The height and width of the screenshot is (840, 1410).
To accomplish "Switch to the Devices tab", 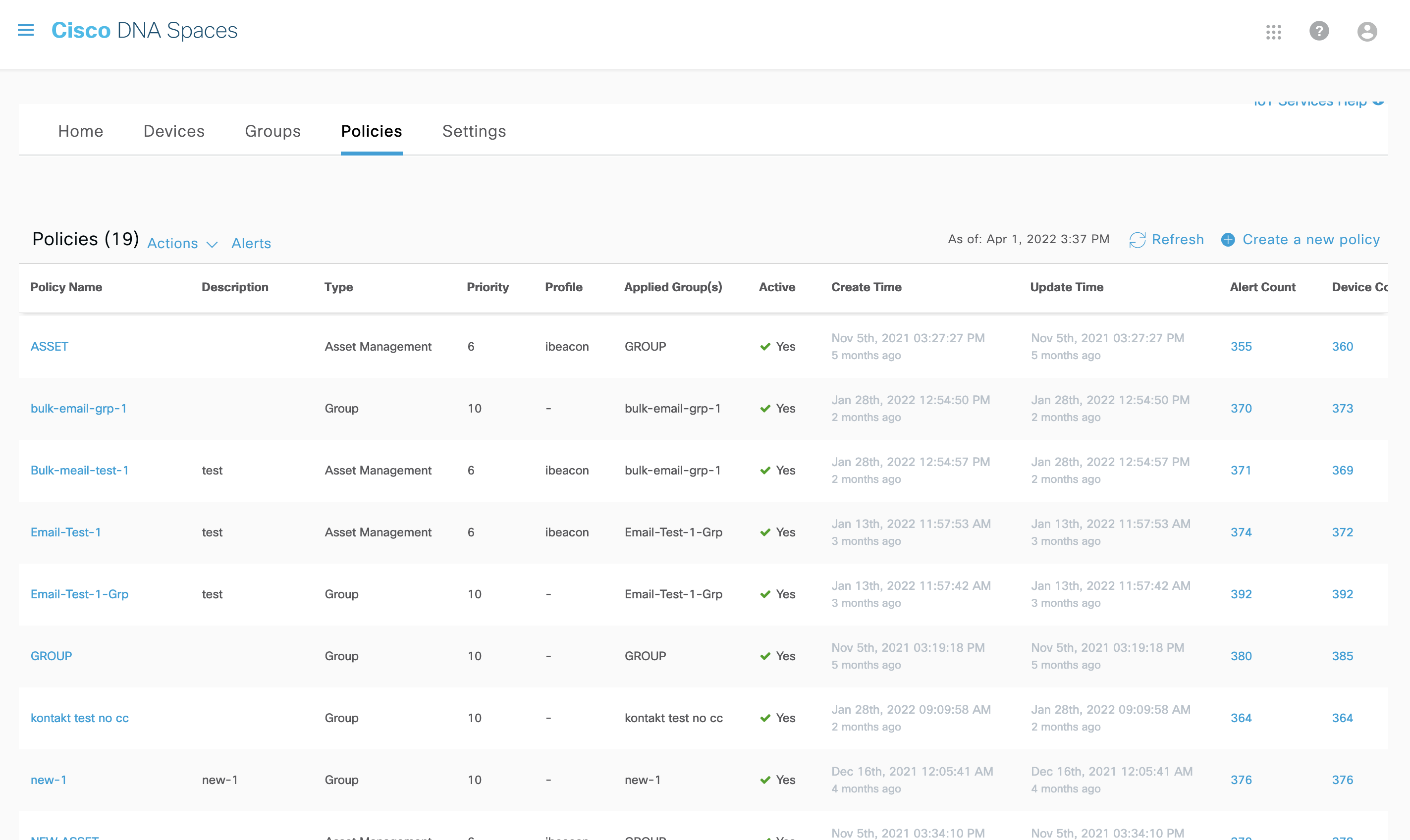I will coord(174,131).
